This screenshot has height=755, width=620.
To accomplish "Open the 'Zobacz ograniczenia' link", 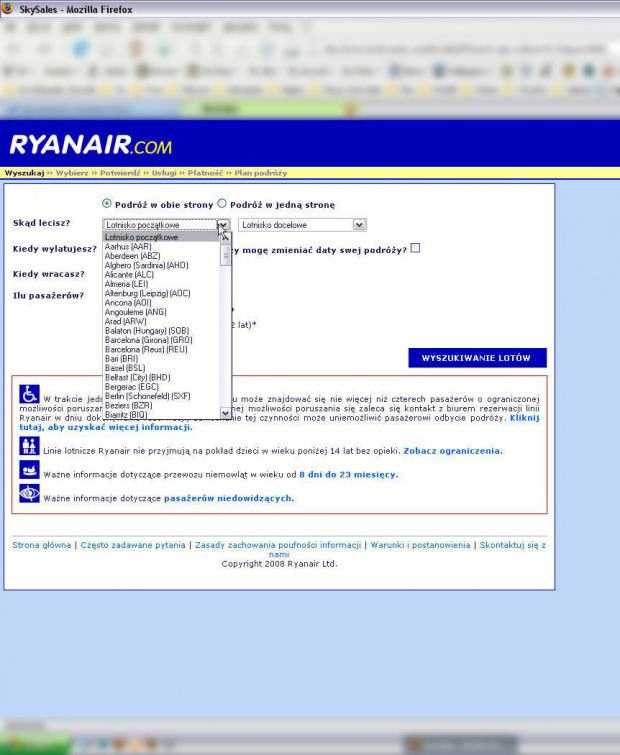I will 452,451.
